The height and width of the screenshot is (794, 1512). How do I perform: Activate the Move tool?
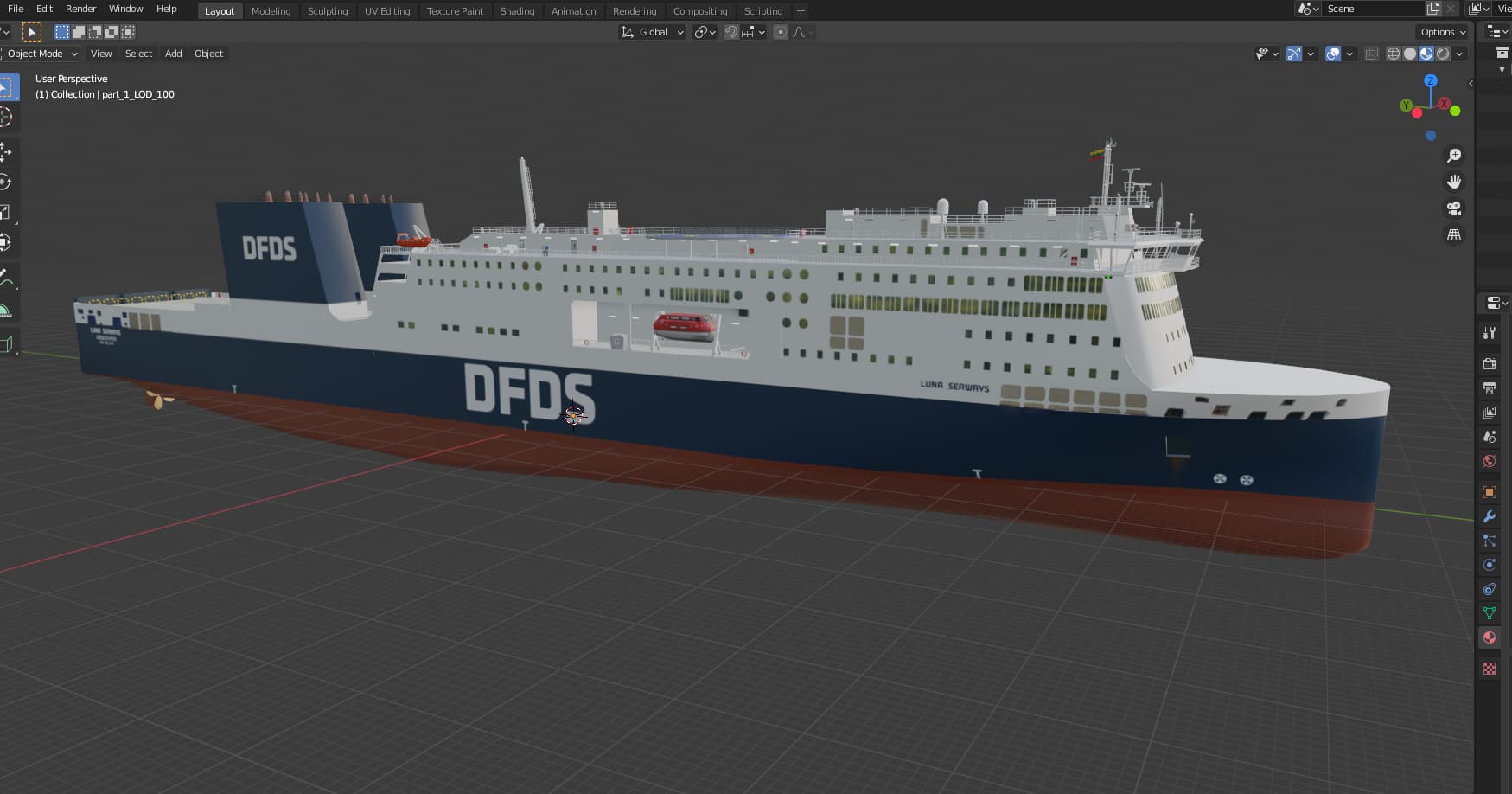(5, 152)
